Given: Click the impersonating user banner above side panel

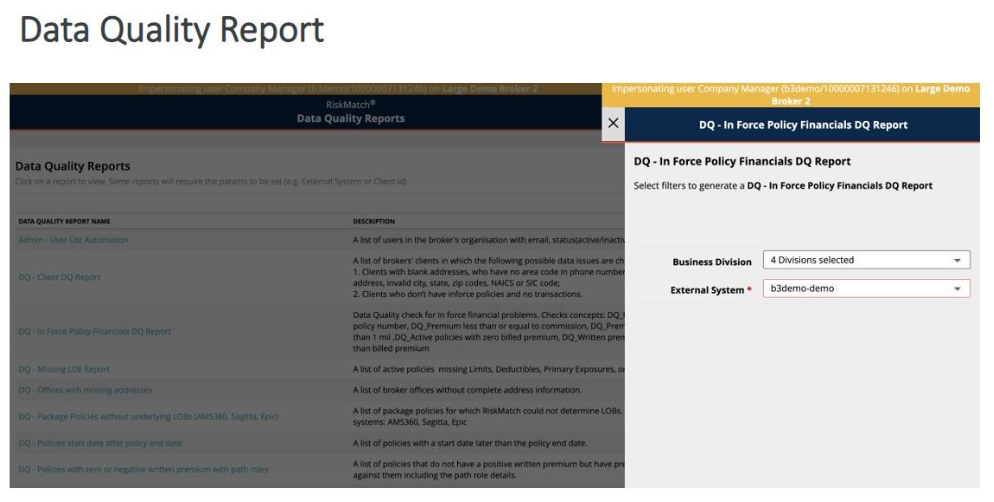Looking at the screenshot, I should point(790,93).
